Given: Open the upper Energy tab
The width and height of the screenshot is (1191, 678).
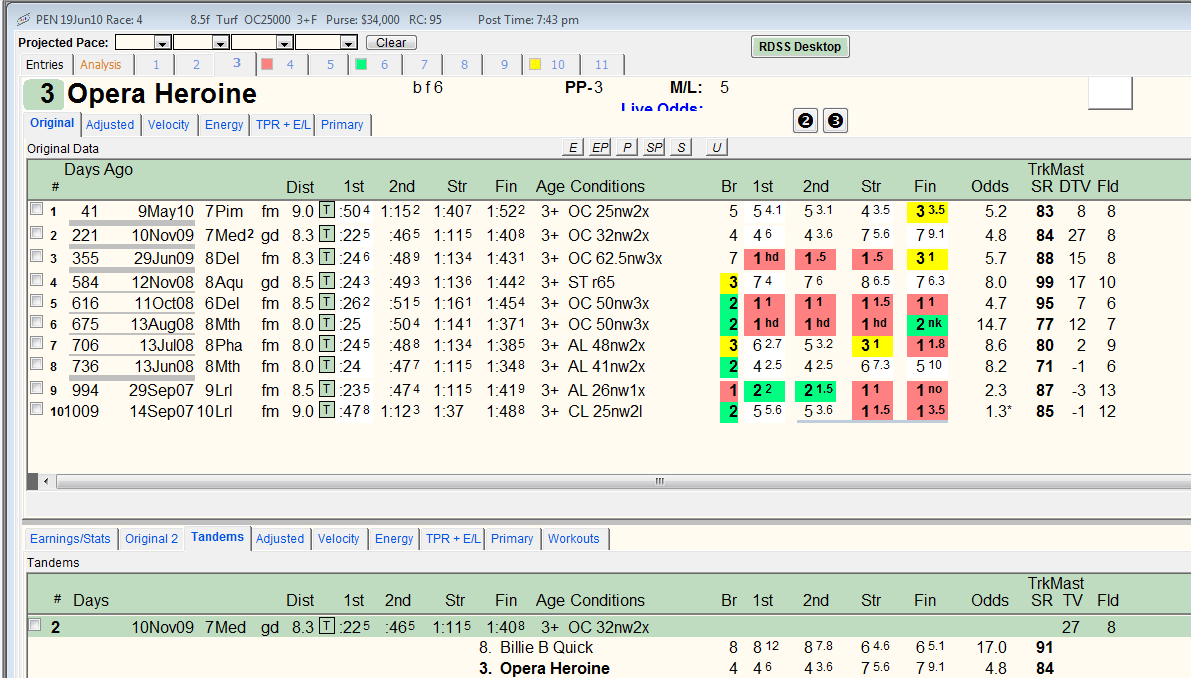Looking at the screenshot, I should 224,125.
